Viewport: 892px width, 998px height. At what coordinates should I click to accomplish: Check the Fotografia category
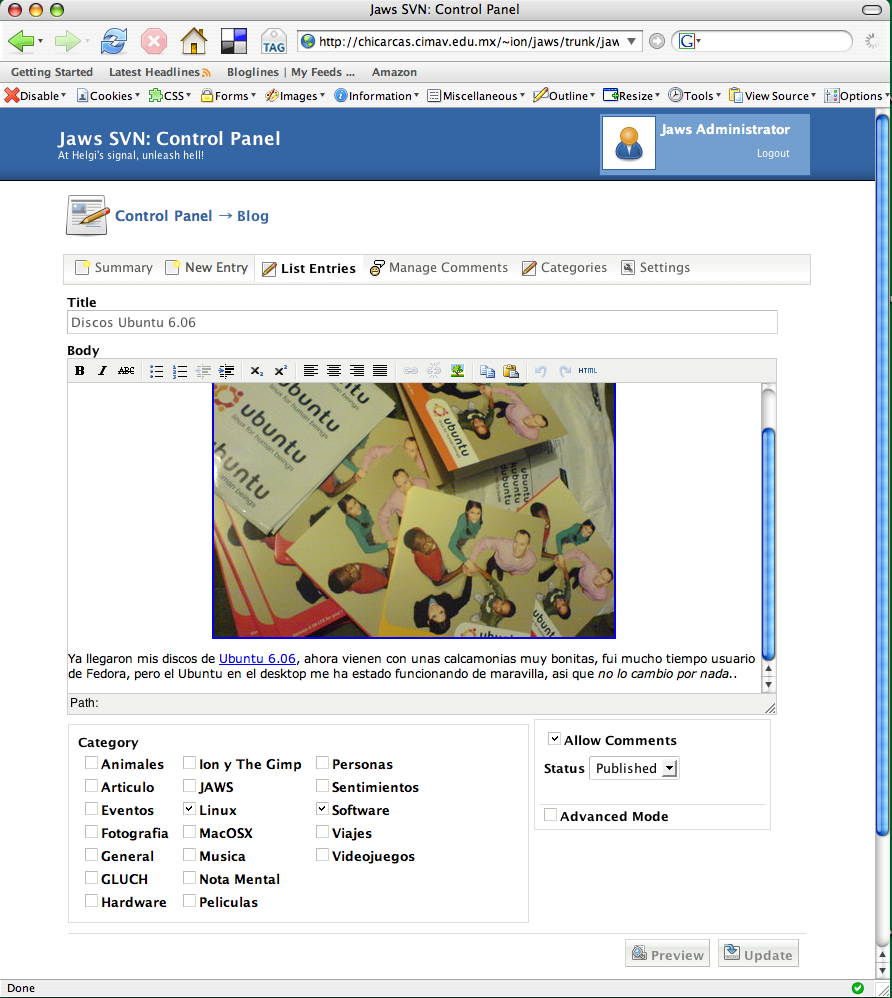[x=92, y=831]
